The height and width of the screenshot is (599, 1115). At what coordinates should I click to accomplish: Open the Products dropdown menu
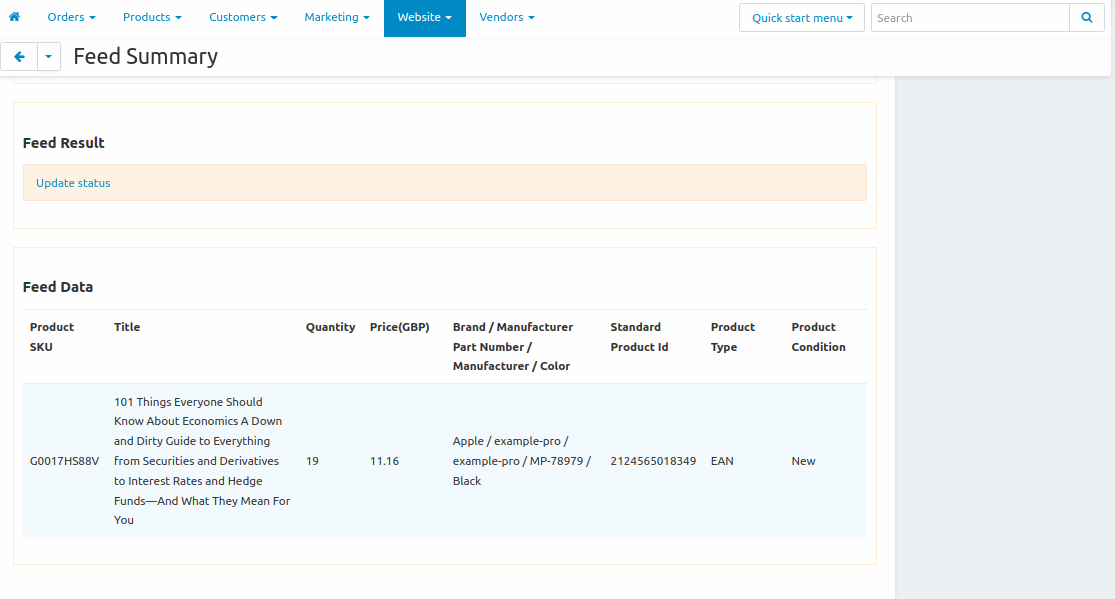[x=152, y=17]
